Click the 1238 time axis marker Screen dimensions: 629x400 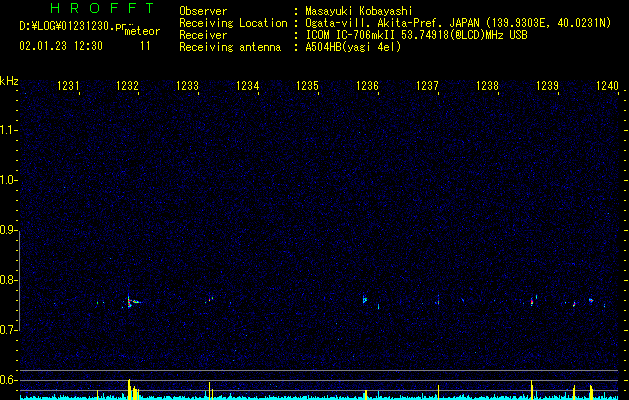(487, 86)
